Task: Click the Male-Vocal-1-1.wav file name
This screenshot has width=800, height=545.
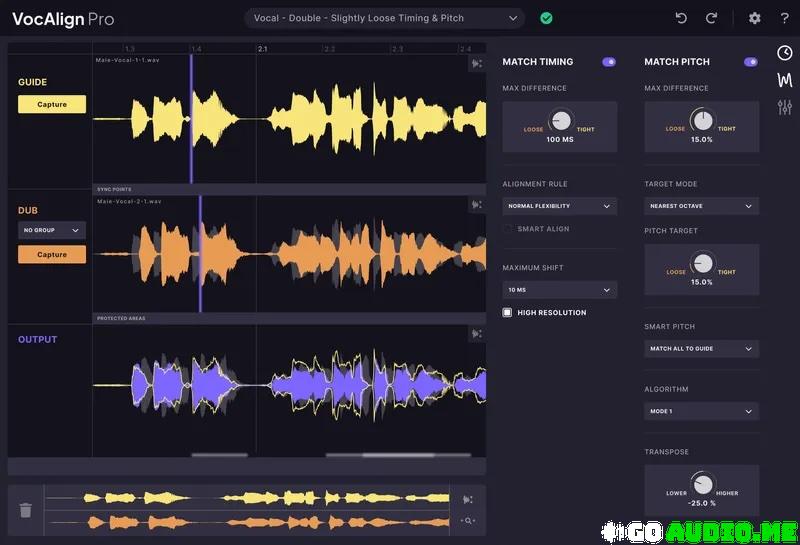Action: coord(128,60)
